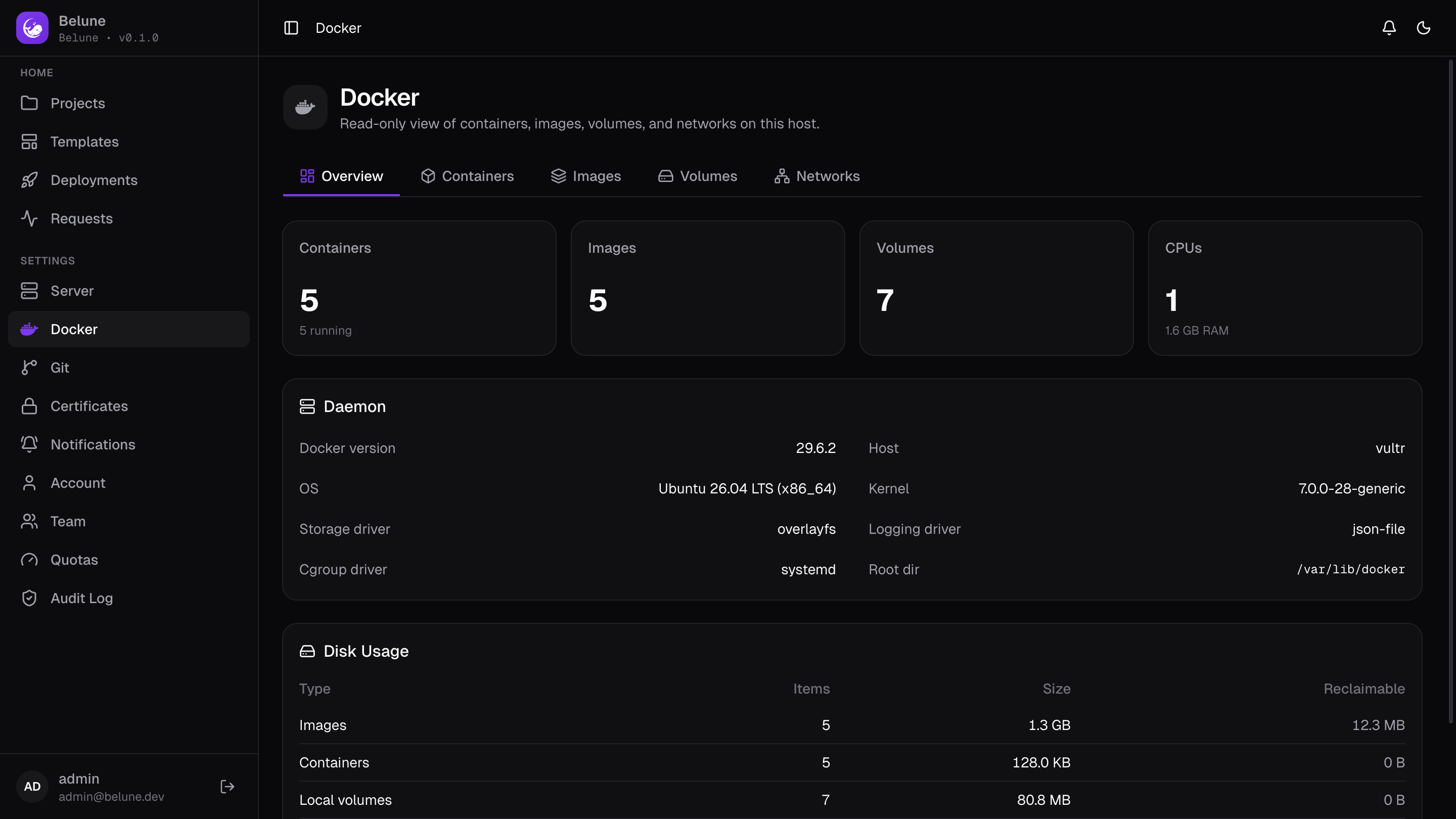Switch to the Volumes tab
This screenshot has width=1456, height=819.
tap(698, 176)
